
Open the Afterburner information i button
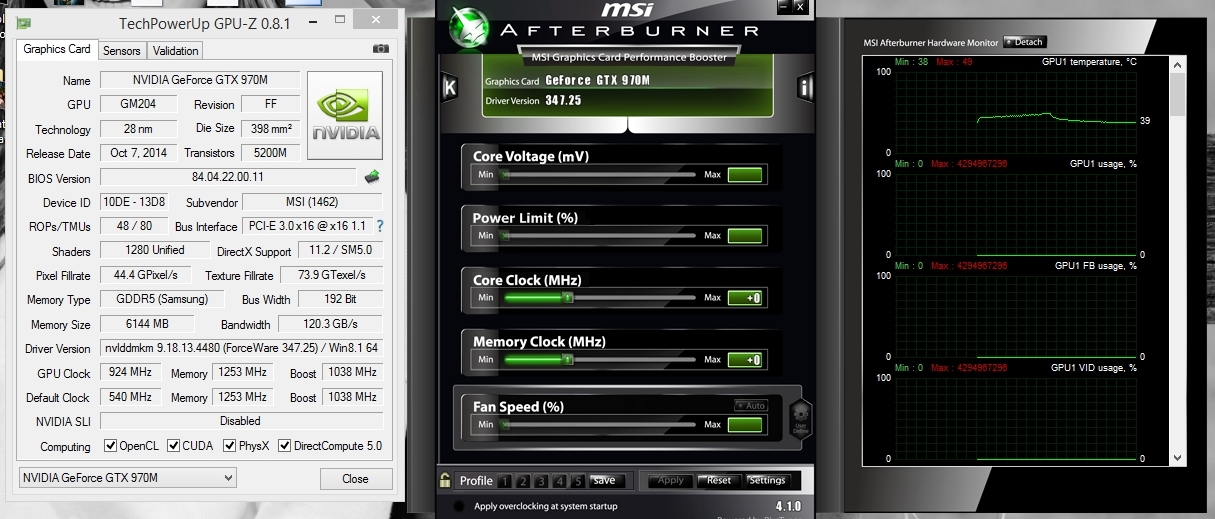(805, 87)
